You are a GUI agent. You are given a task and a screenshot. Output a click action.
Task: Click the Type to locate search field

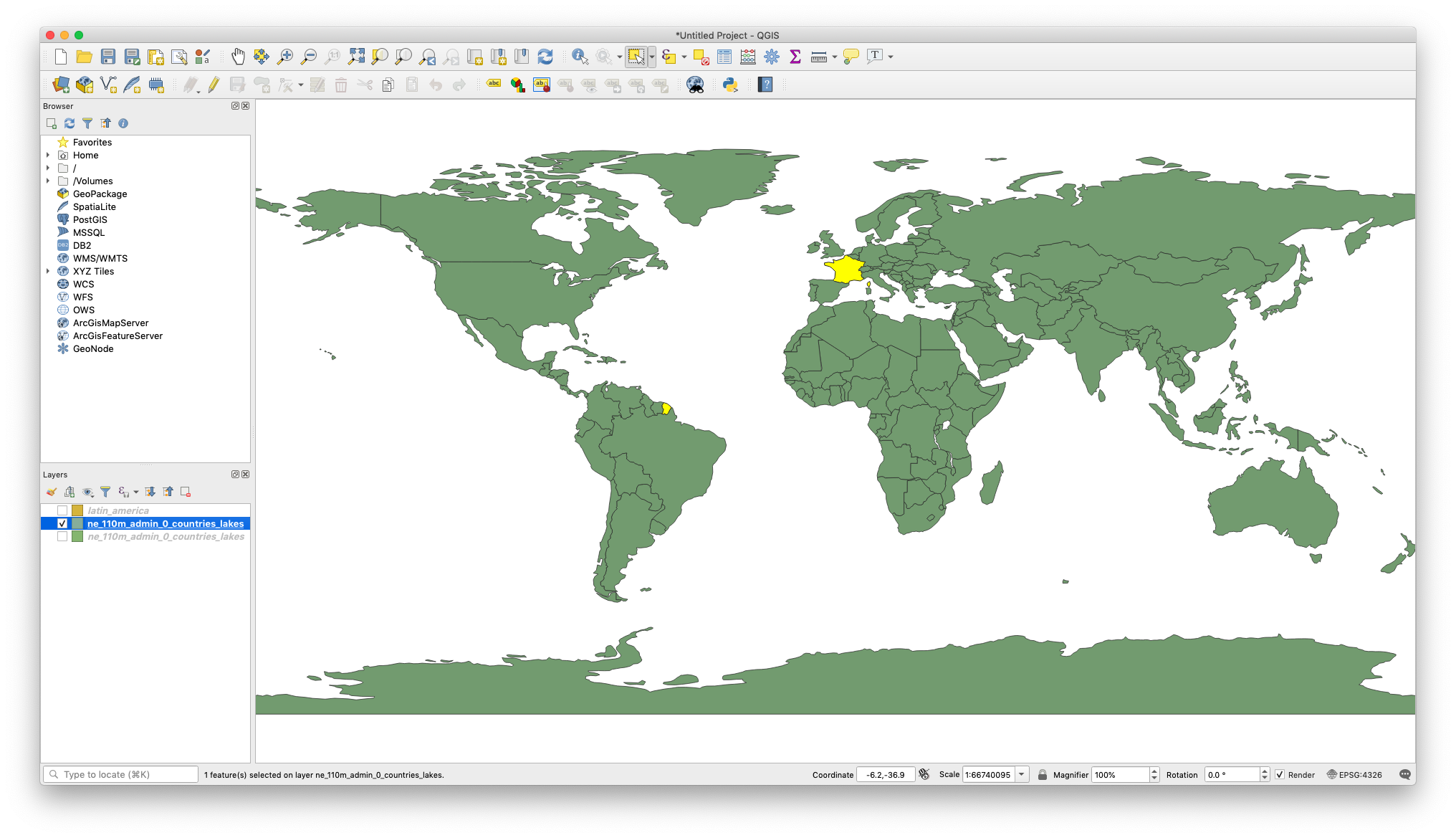click(x=120, y=775)
